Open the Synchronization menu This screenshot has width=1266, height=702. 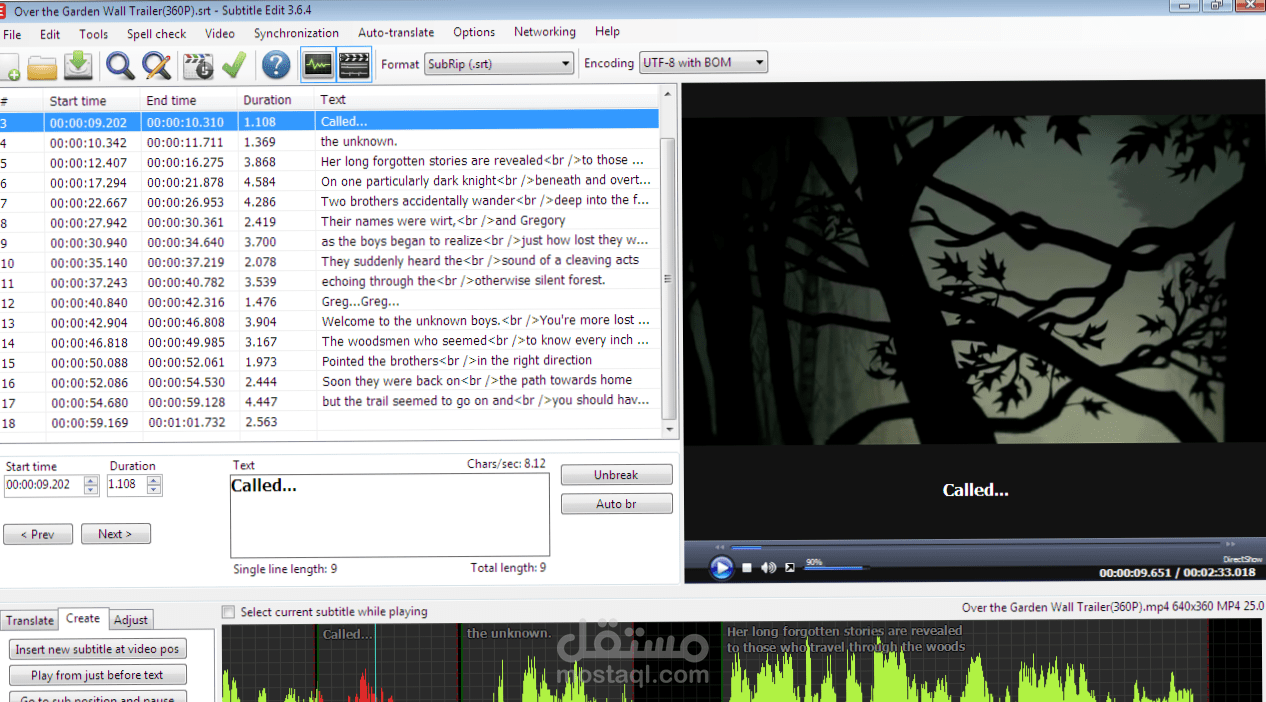click(x=296, y=33)
